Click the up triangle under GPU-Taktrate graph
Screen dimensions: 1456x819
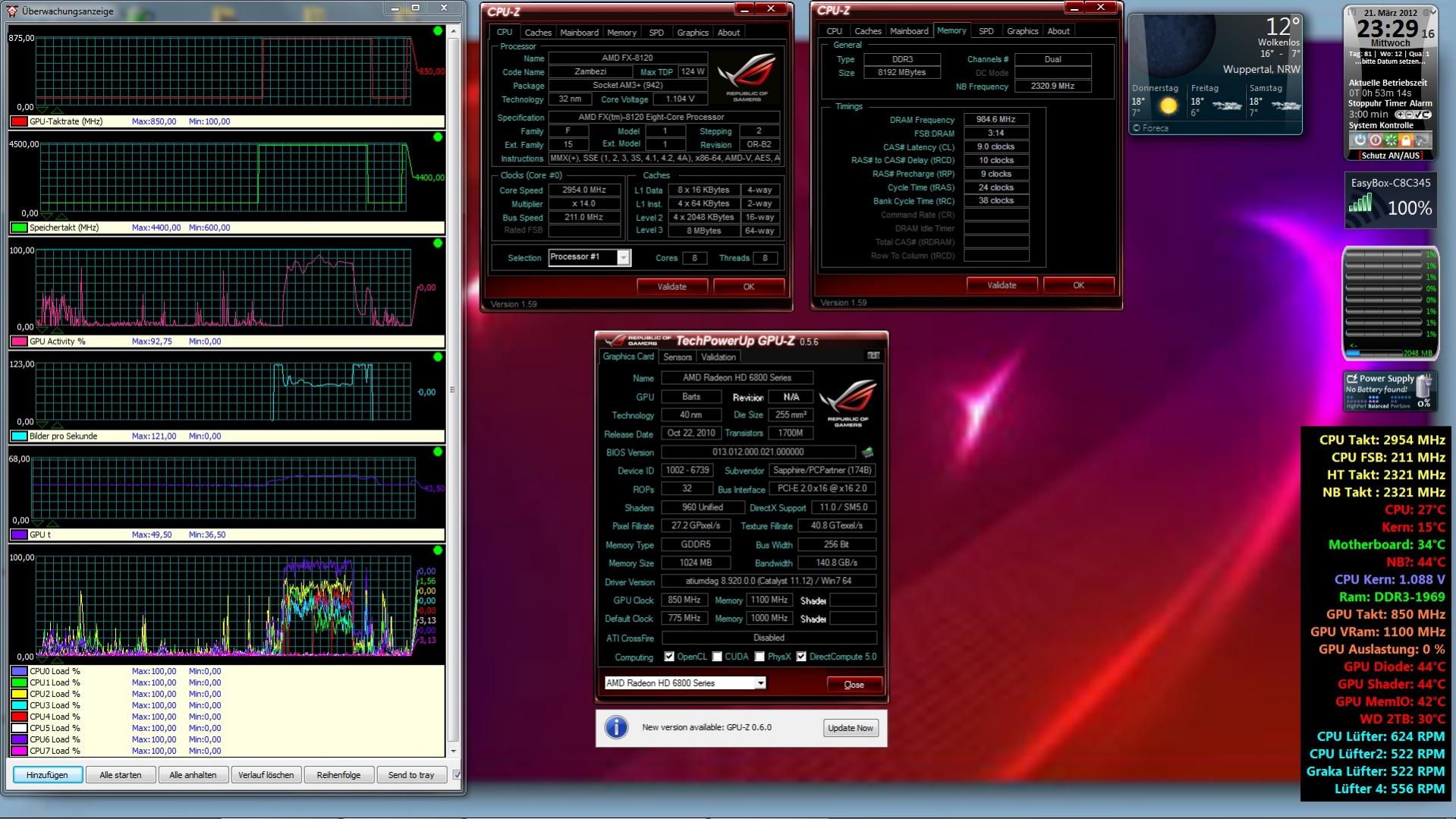(57, 110)
